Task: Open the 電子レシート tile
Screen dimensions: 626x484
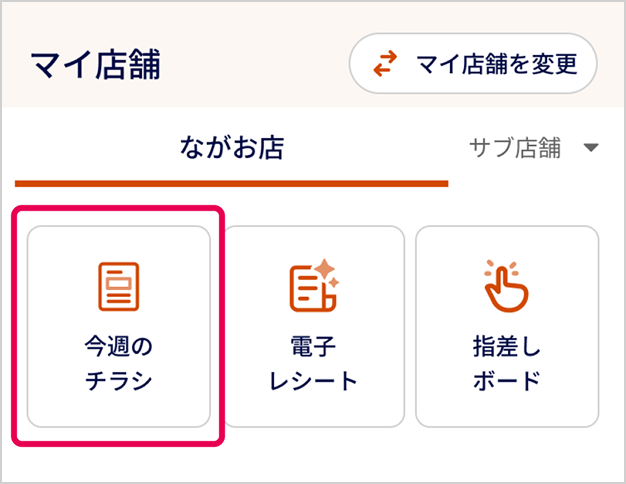Action: tap(313, 326)
